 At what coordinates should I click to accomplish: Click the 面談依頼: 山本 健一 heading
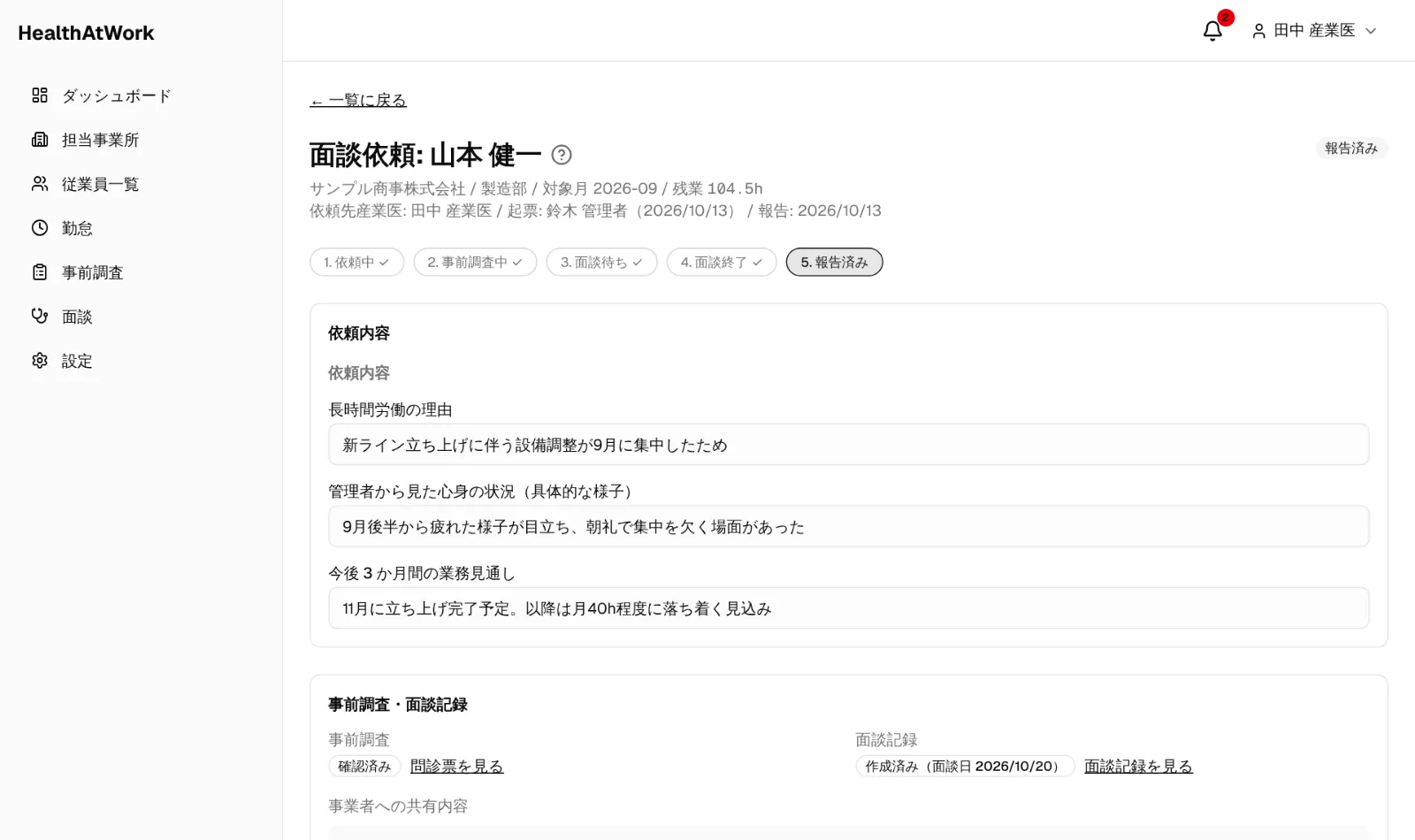[x=424, y=155]
